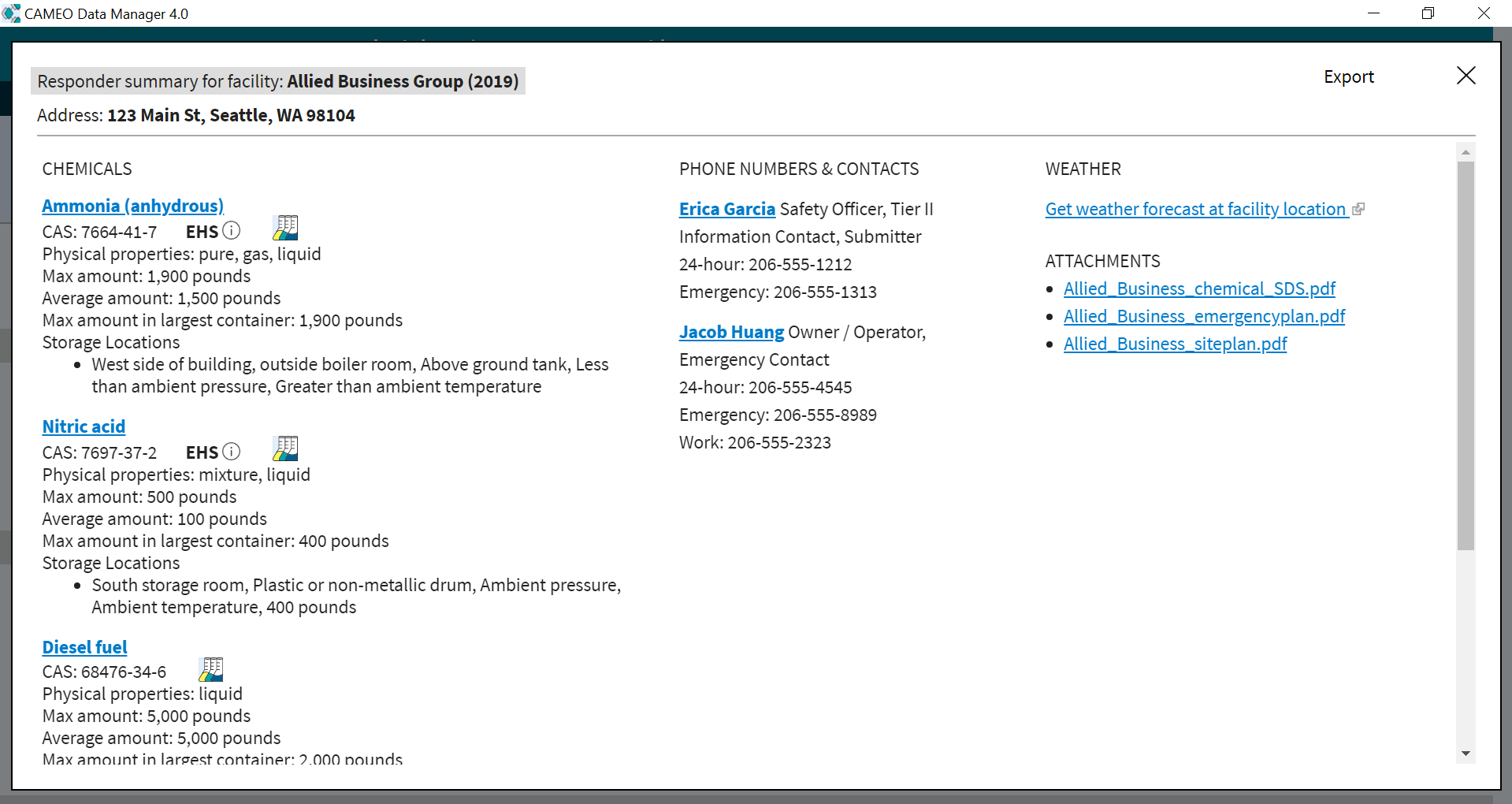Screen dimensions: 1512x804
Task: Click Average amount: 1,500 pounds text
Action: [x=162, y=298]
